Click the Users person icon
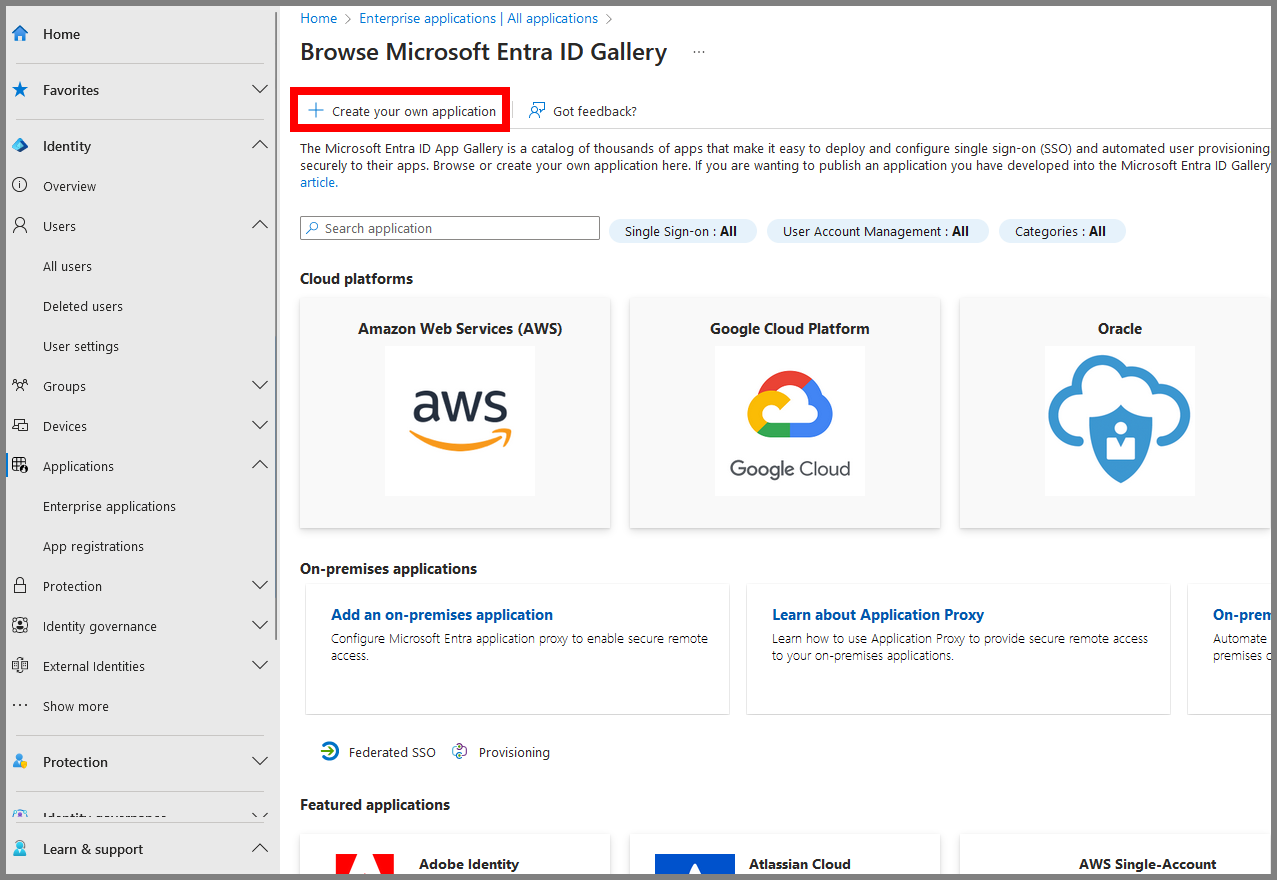The width and height of the screenshot is (1277, 880). [x=20, y=226]
